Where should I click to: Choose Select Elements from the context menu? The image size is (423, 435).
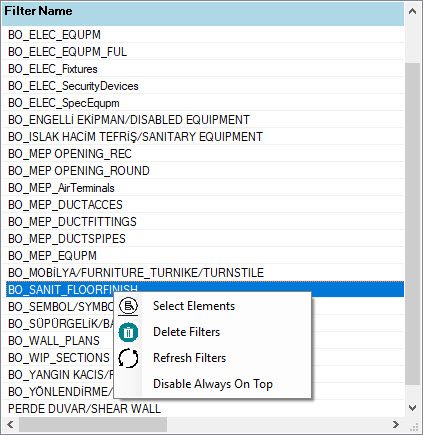pos(194,306)
